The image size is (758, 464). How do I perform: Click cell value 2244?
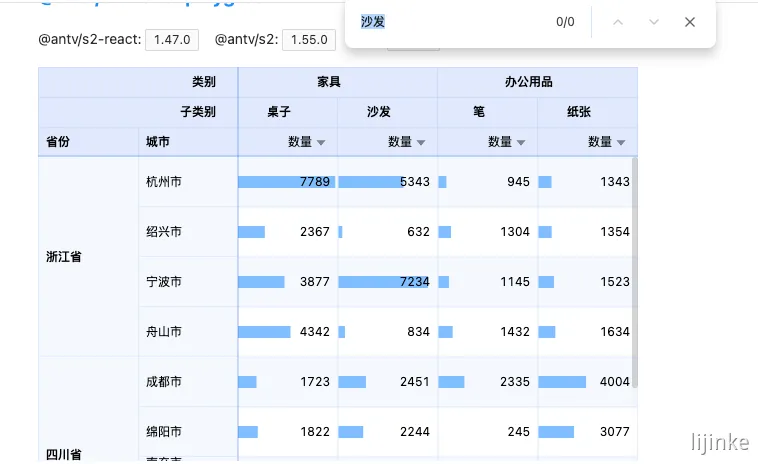pos(415,432)
